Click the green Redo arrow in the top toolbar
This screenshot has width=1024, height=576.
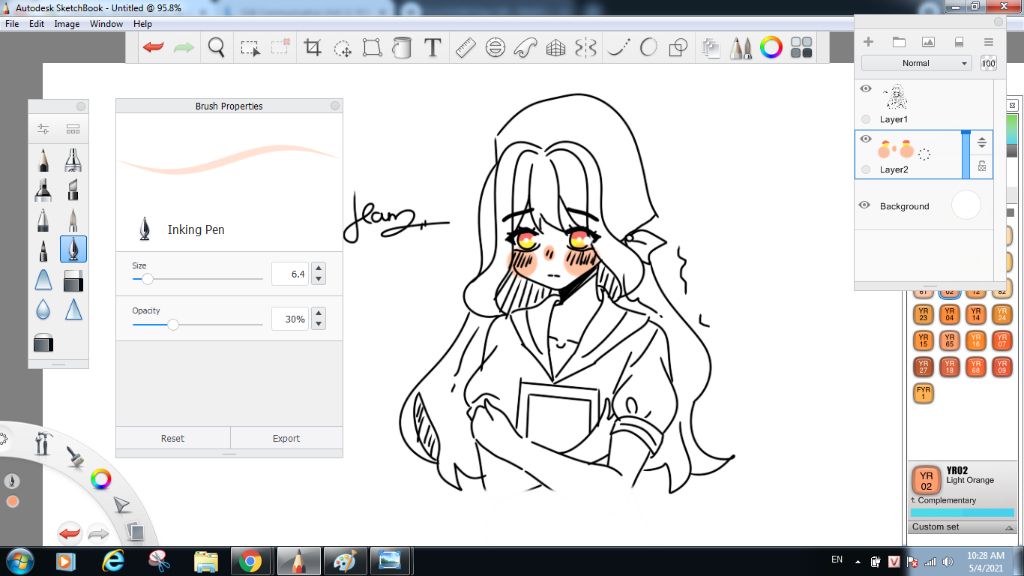184,48
